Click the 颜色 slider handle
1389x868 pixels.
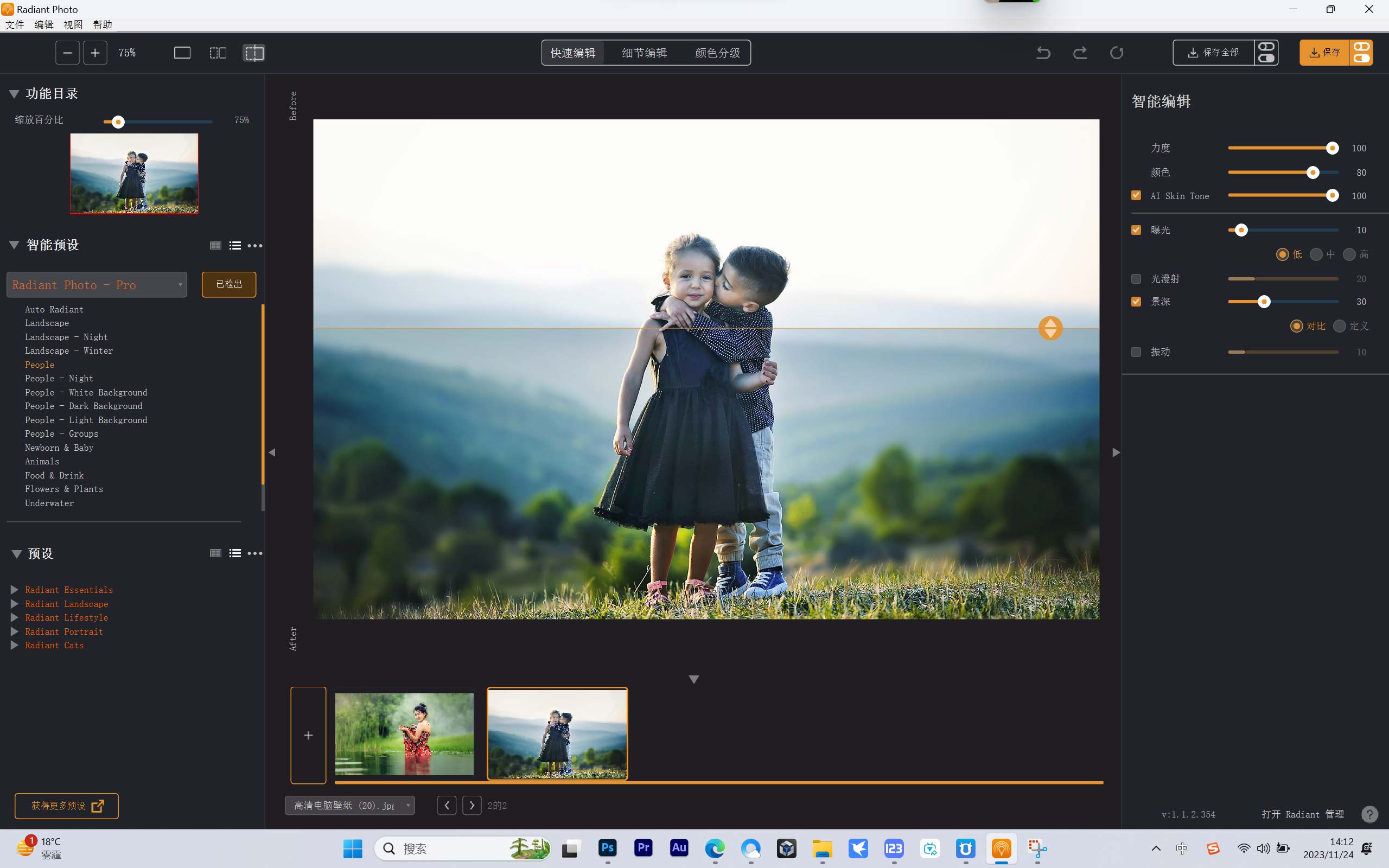click(x=1312, y=173)
